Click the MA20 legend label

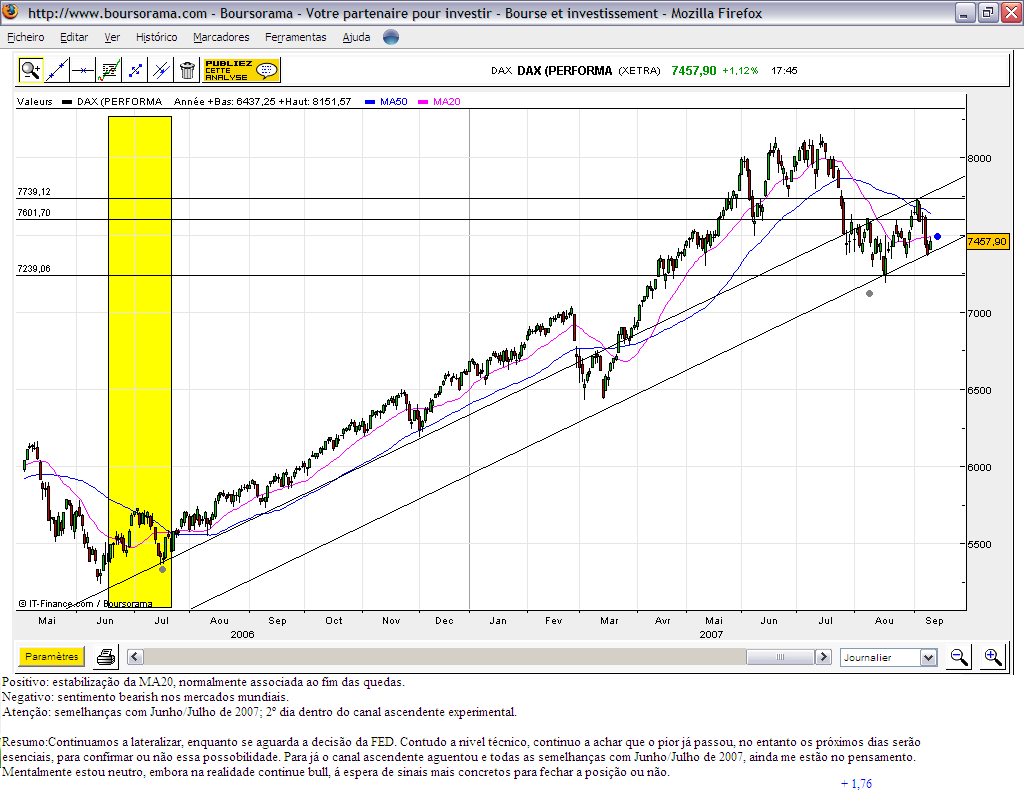(447, 102)
